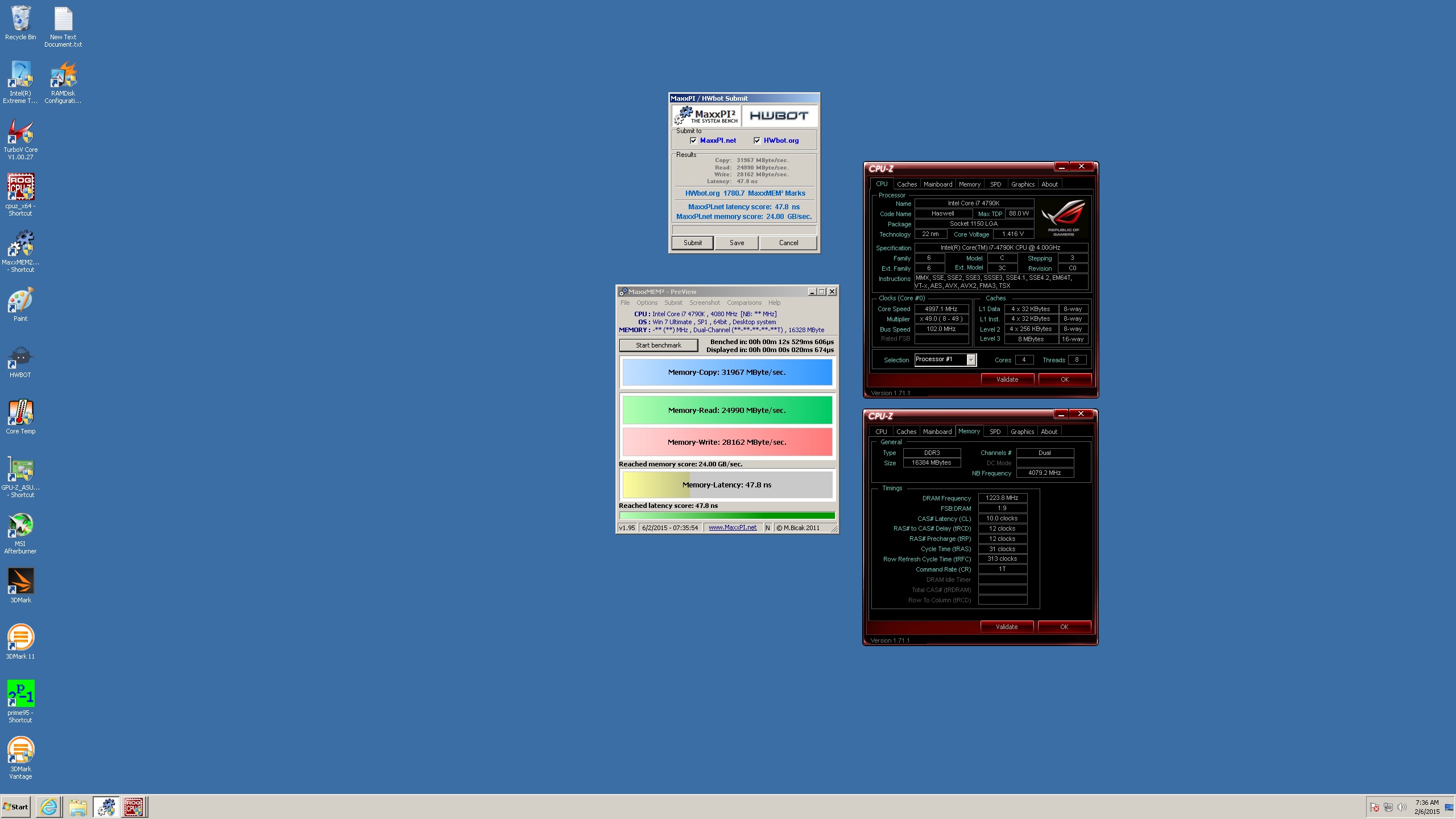Image resolution: width=1456 pixels, height=819 pixels.
Task: Click OK in upper CPU-Z window
Action: tap(1064, 379)
